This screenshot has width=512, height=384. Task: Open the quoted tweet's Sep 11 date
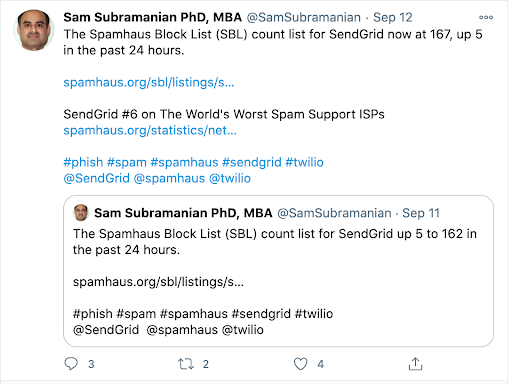coord(421,213)
